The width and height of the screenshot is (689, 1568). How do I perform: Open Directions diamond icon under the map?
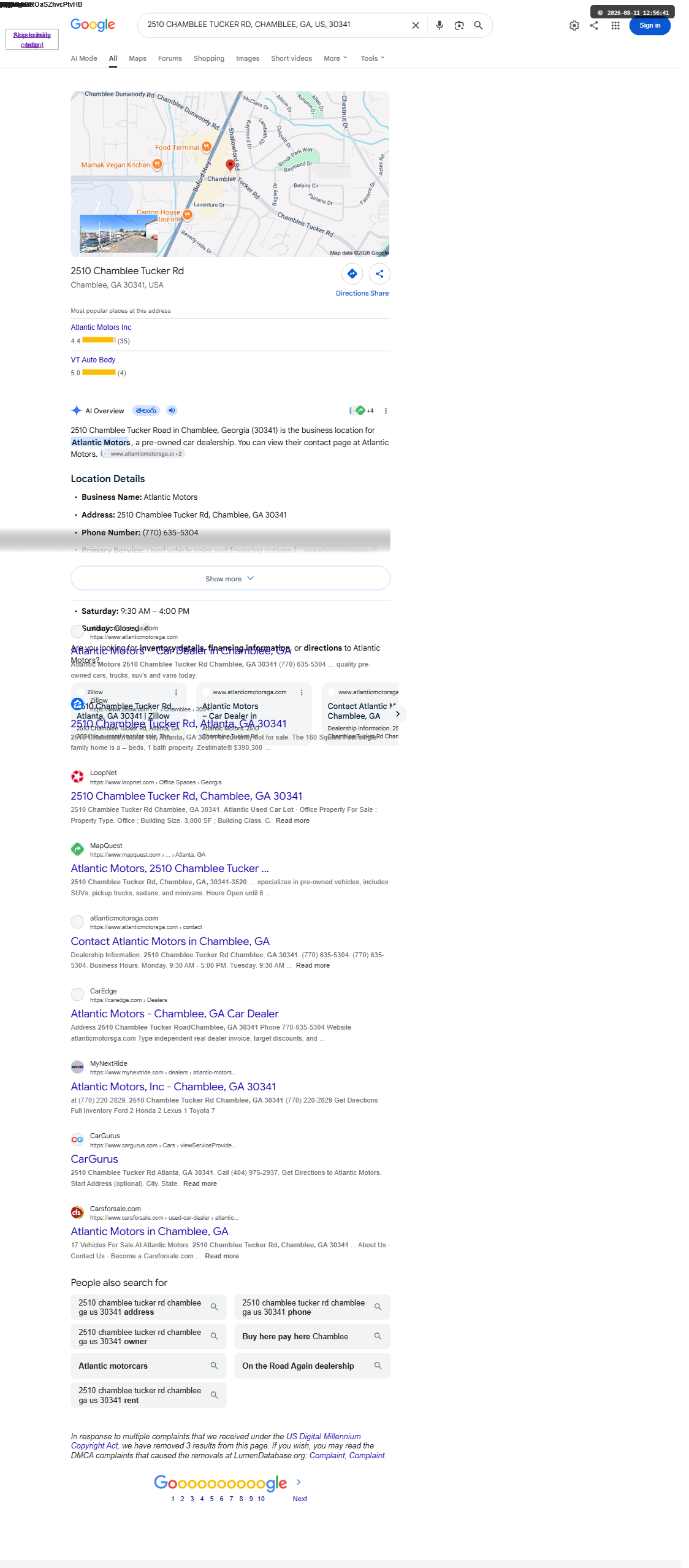pos(352,273)
